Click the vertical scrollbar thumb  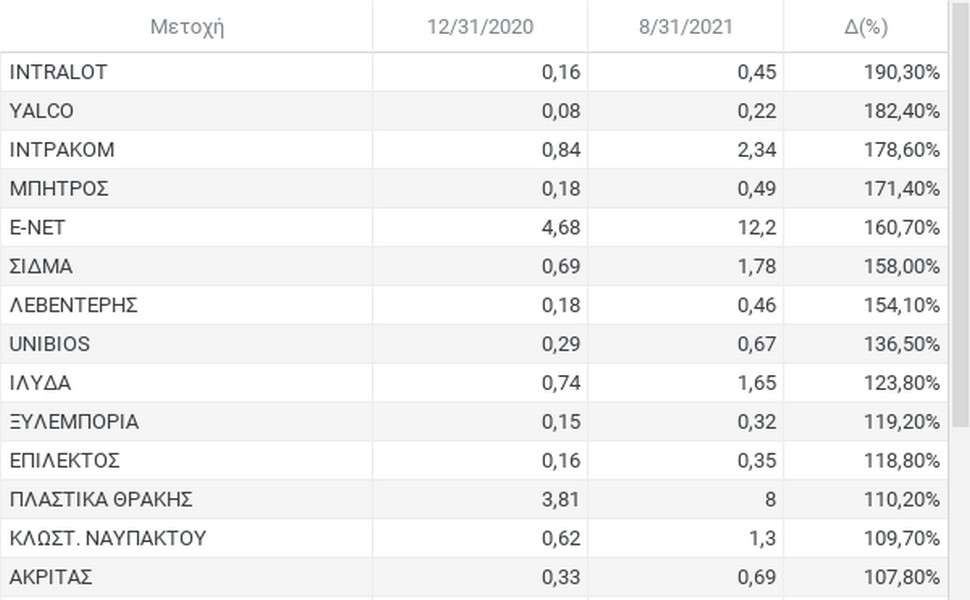point(960,213)
